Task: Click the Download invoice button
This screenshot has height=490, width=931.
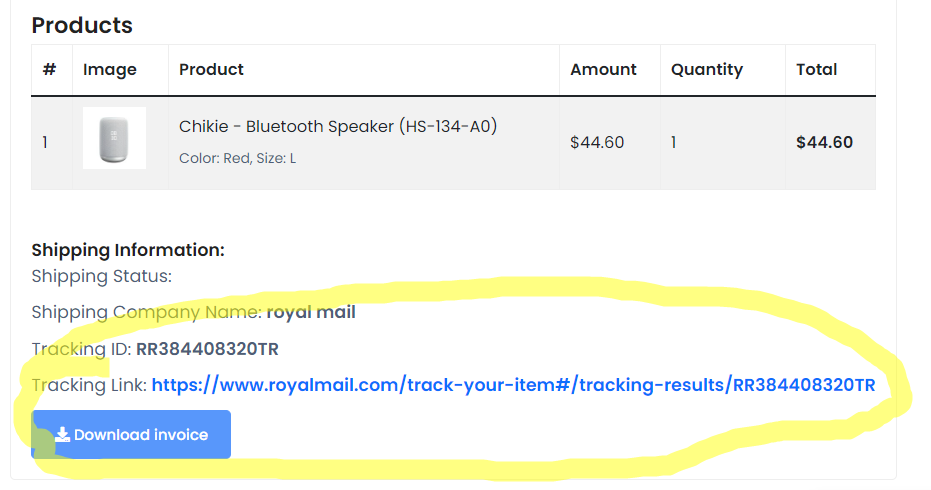Action: [131, 434]
